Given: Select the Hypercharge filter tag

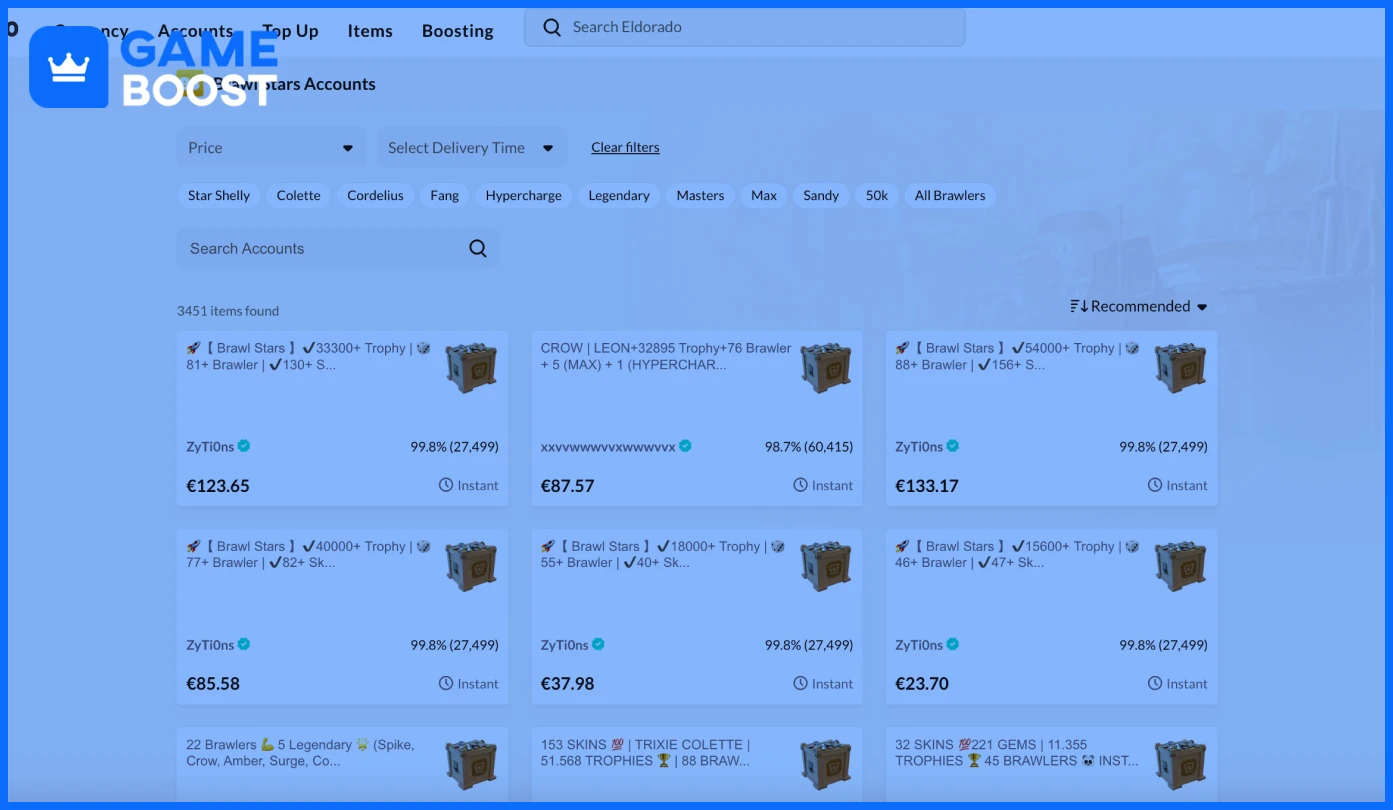Looking at the screenshot, I should pos(524,195).
